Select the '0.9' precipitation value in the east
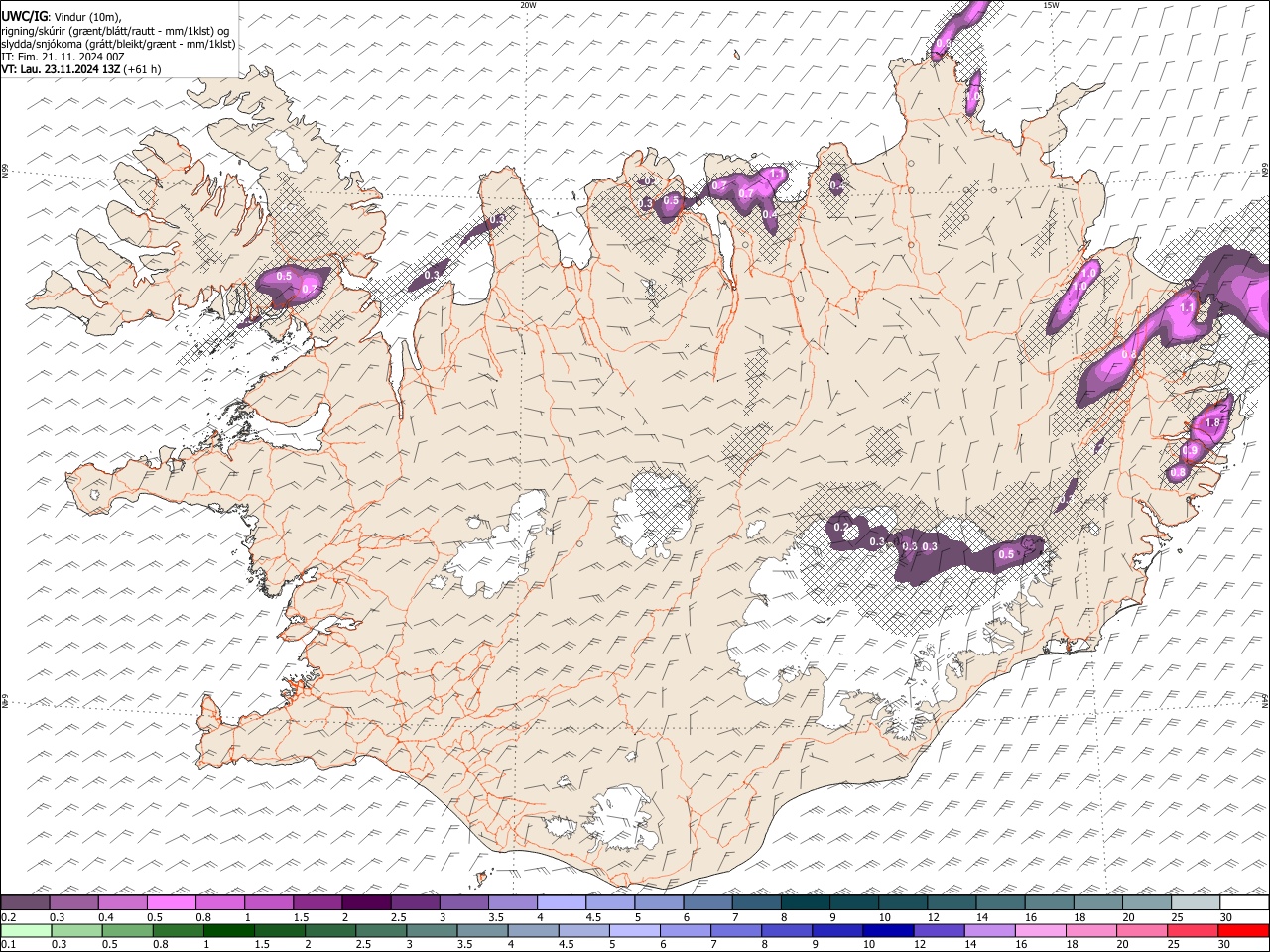Viewport: 1270px width, 952px height. coord(1191,451)
